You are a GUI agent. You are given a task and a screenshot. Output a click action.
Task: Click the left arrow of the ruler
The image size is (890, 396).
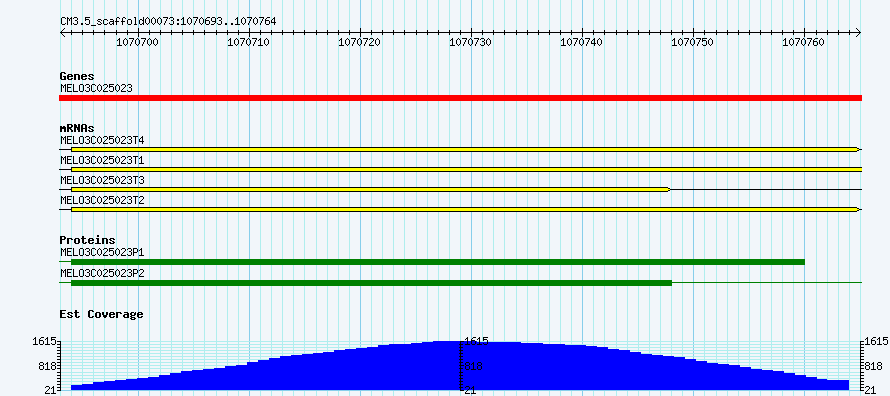click(62, 32)
